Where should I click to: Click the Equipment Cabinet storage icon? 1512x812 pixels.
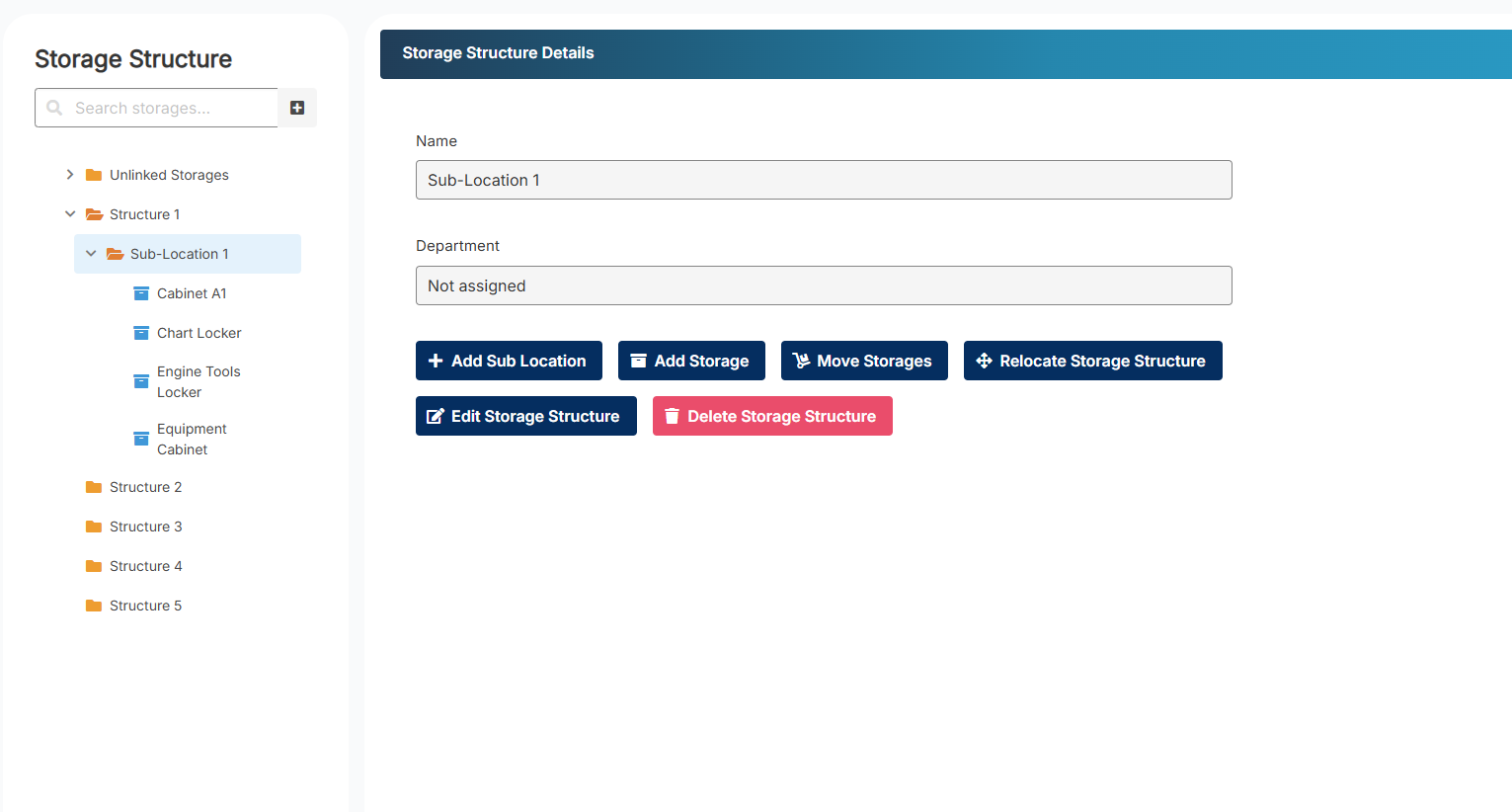point(141,439)
